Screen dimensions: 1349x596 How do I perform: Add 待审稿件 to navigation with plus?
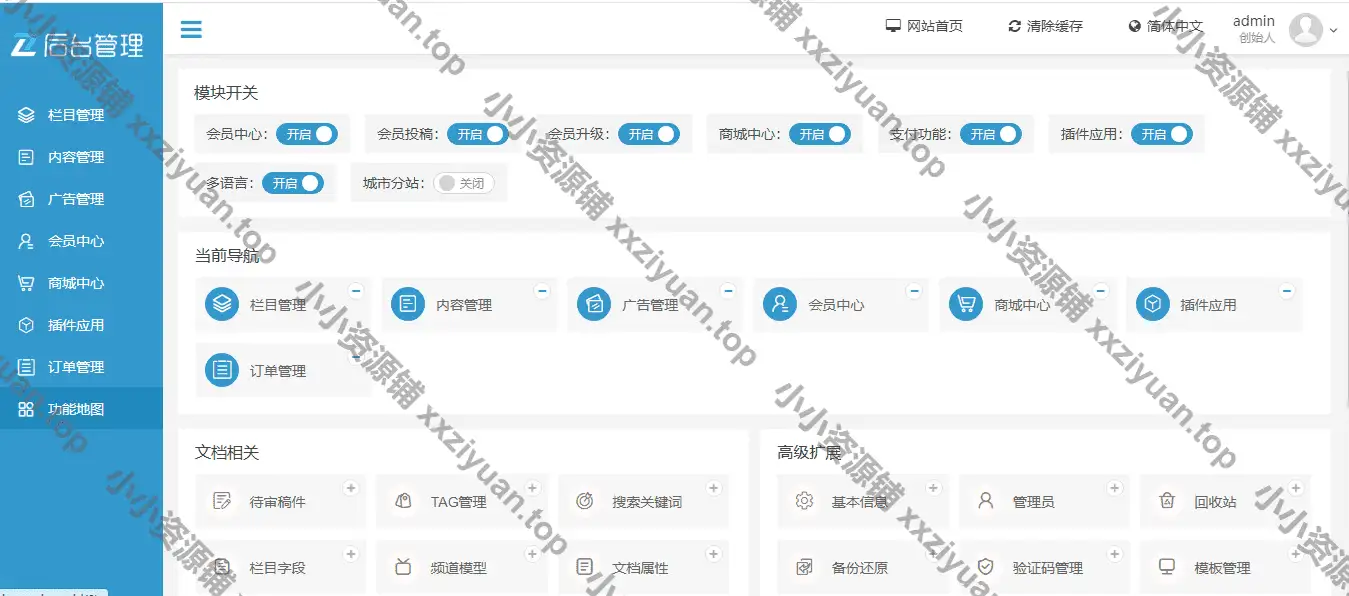pos(351,488)
